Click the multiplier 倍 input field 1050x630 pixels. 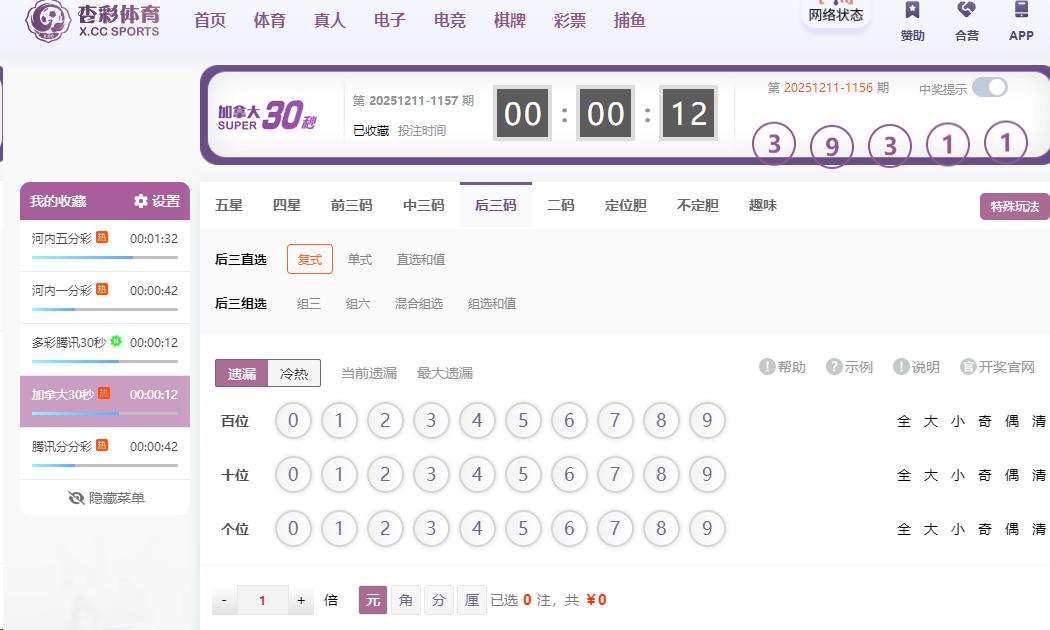pyautogui.click(x=262, y=600)
